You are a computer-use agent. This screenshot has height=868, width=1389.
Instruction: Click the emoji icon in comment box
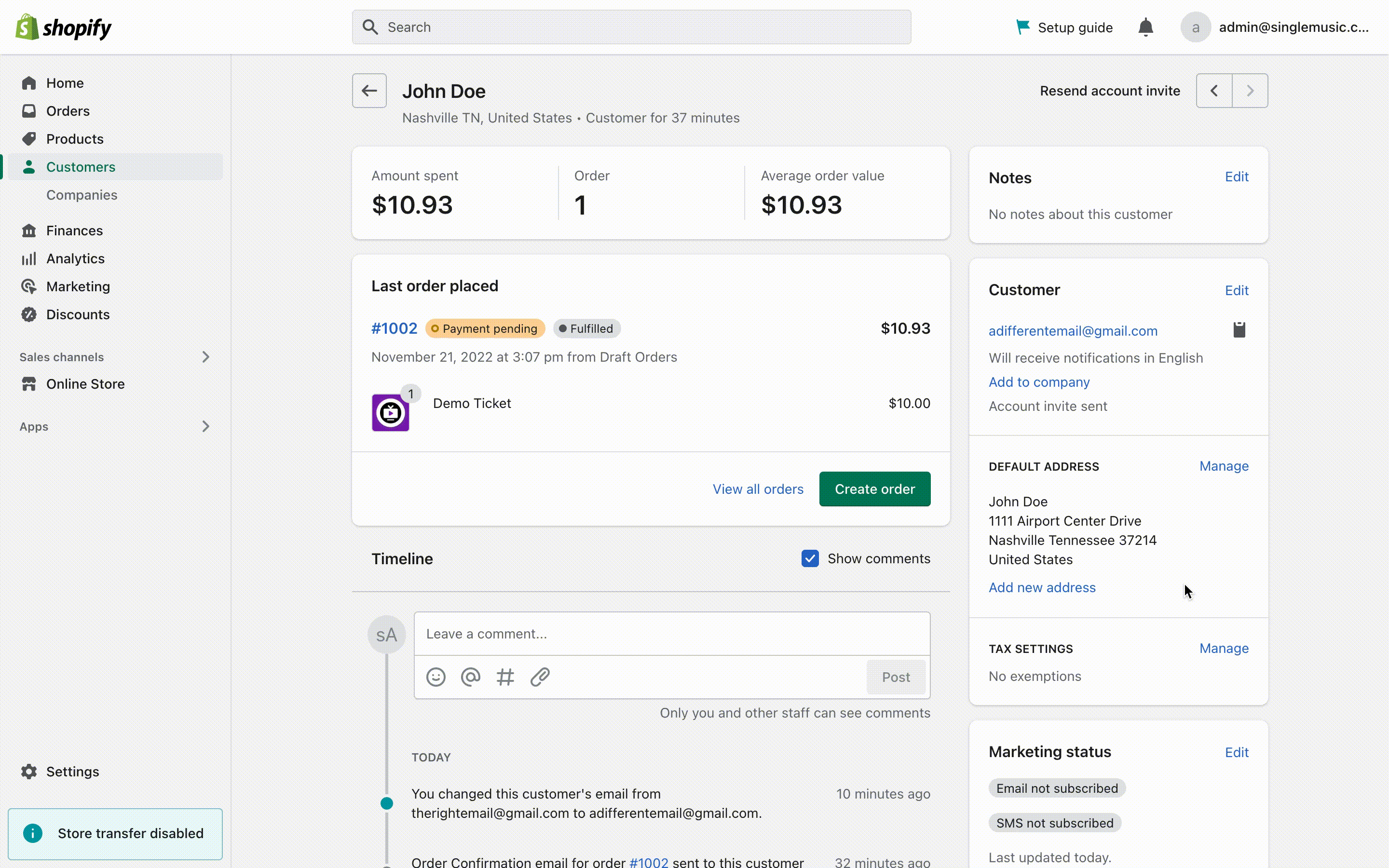436,677
